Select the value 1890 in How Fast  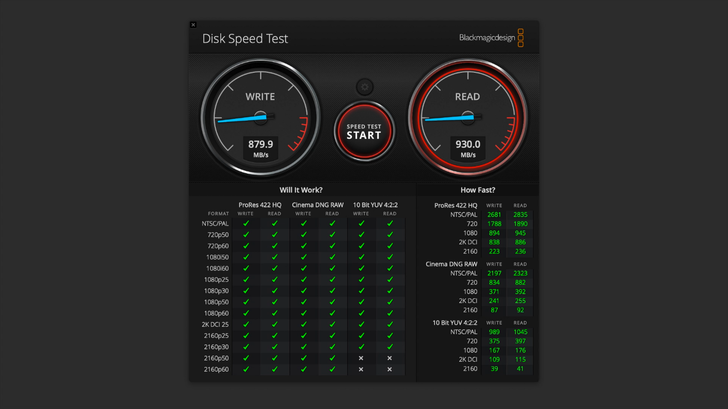coord(520,224)
